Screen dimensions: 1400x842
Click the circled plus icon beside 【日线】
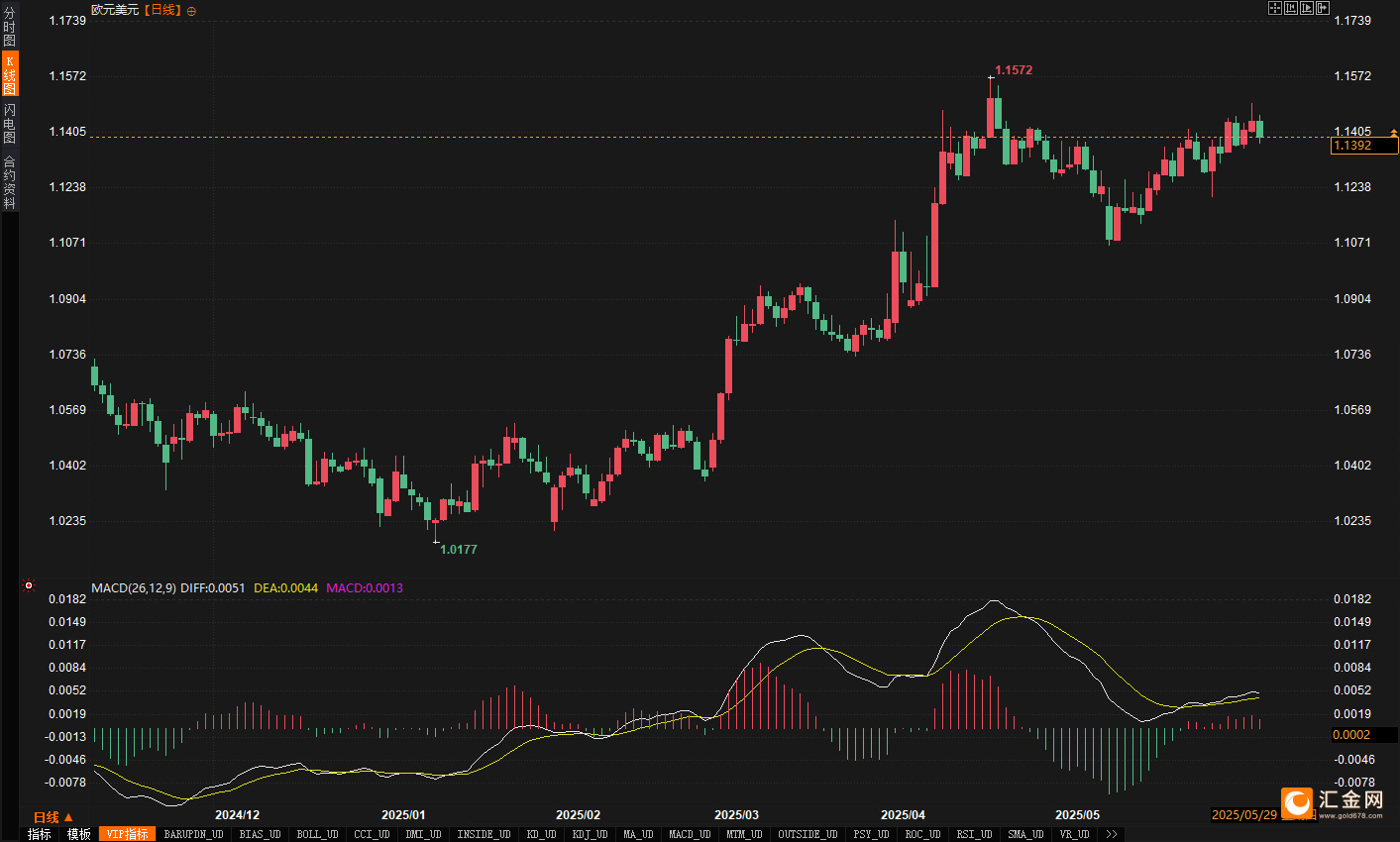pos(191,11)
